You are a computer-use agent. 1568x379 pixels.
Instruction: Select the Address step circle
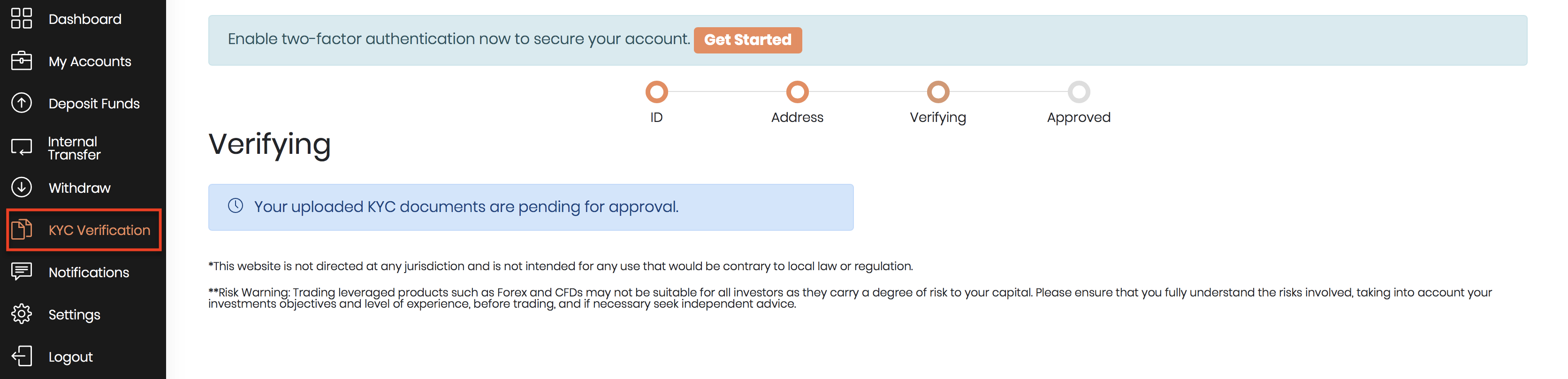coord(797,92)
